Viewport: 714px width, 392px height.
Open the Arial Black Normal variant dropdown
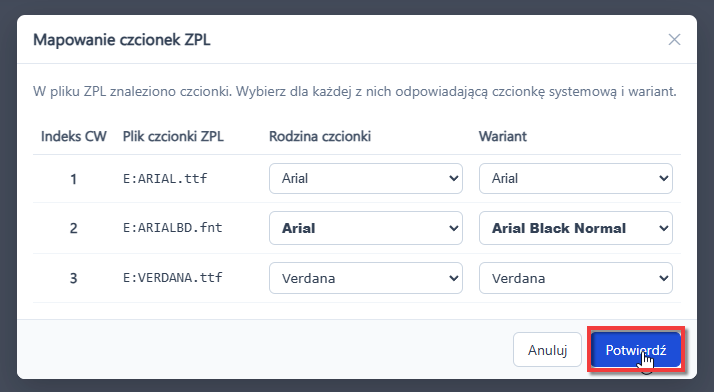576,228
